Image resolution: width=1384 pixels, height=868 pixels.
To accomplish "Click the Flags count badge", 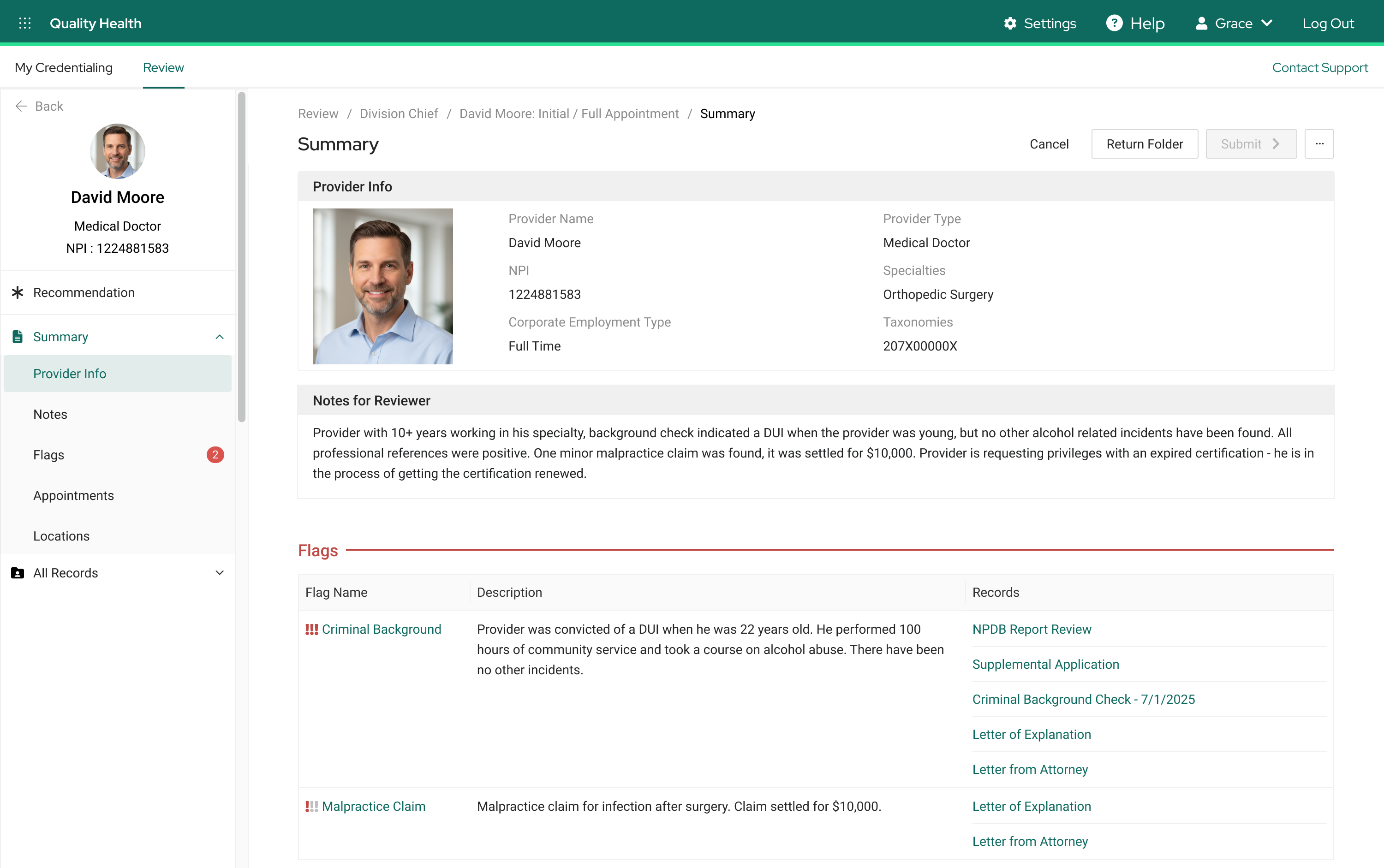I will pyautogui.click(x=215, y=455).
